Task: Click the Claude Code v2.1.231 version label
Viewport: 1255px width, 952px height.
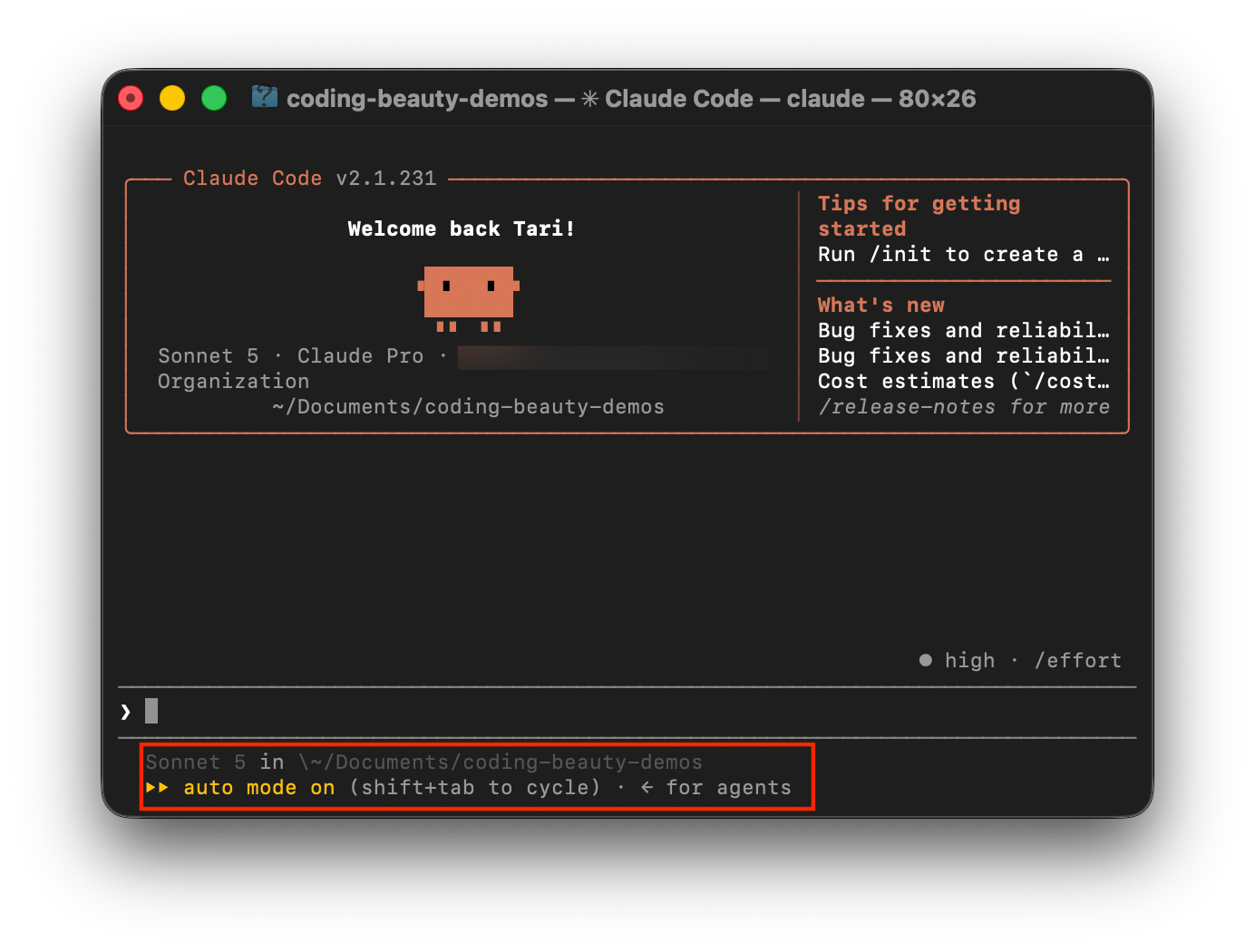Action: (x=309, y=179)
